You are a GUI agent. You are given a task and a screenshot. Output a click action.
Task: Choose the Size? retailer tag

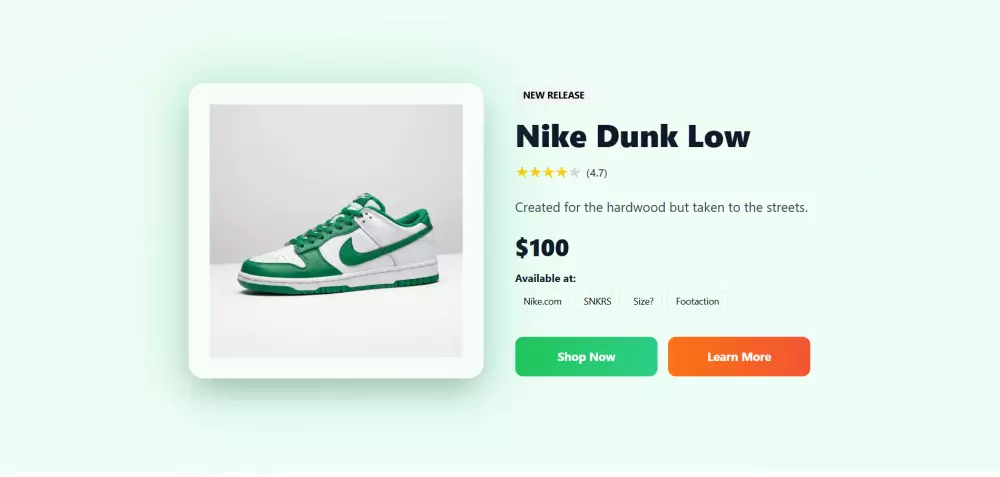click(x=643, y=301)
